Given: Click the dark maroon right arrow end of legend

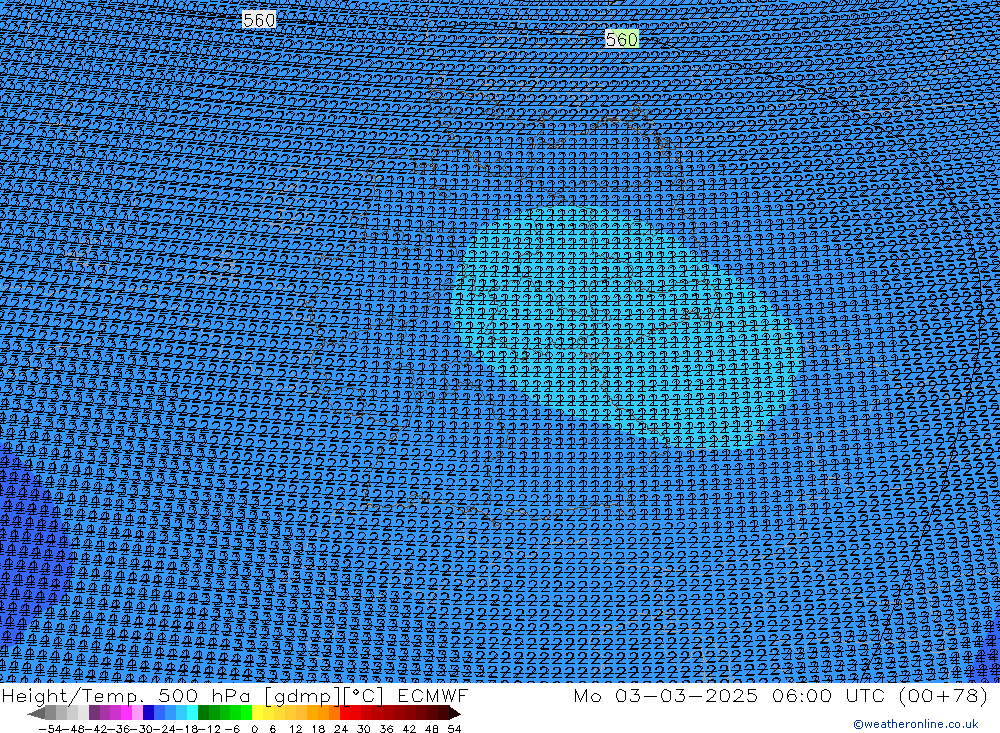Looking at the screenshot, I should tap(454, 713).
